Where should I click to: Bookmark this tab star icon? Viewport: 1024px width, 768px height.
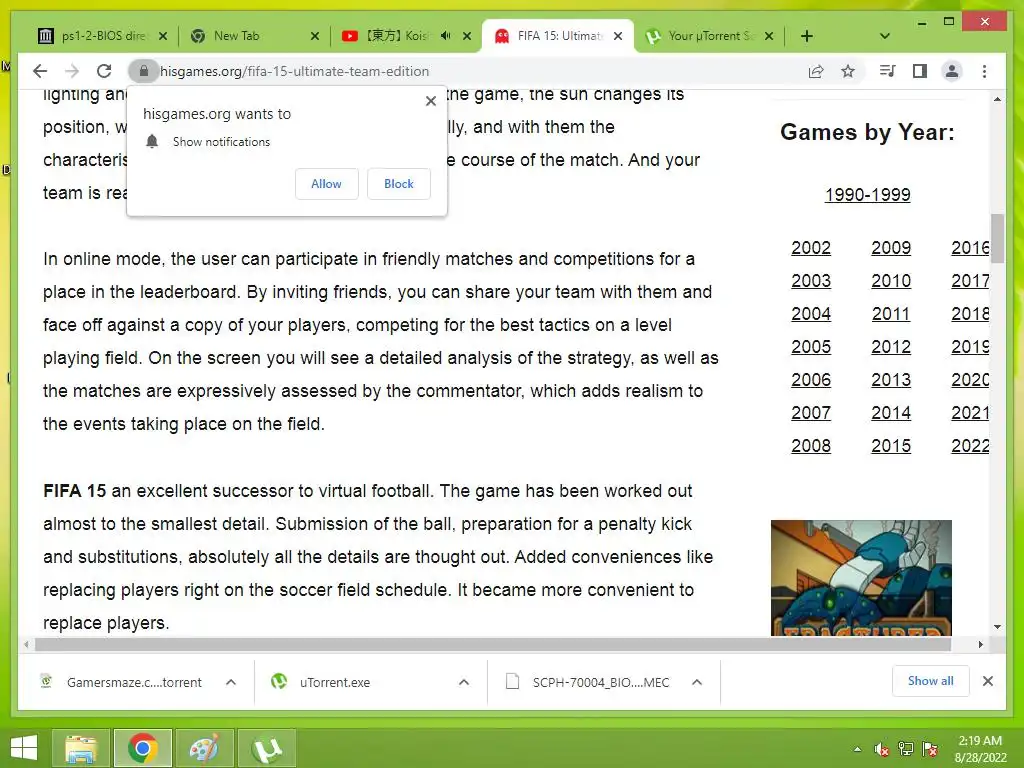[x=848, y=71]
